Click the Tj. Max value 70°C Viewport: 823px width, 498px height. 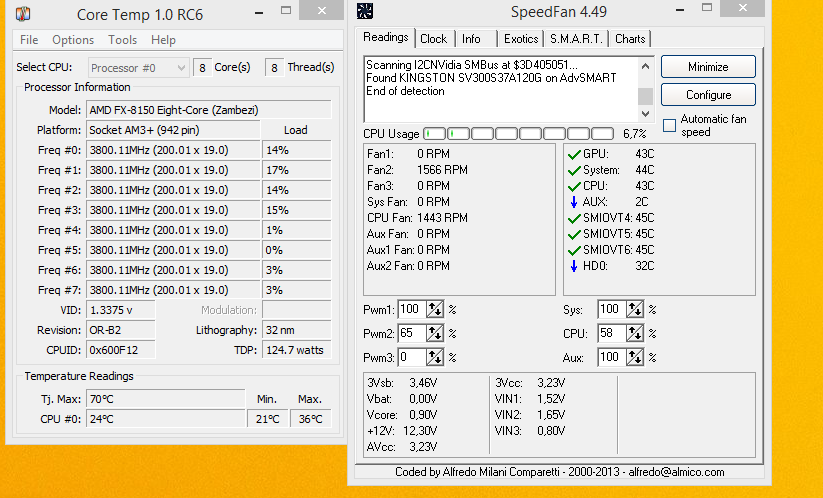165,399
